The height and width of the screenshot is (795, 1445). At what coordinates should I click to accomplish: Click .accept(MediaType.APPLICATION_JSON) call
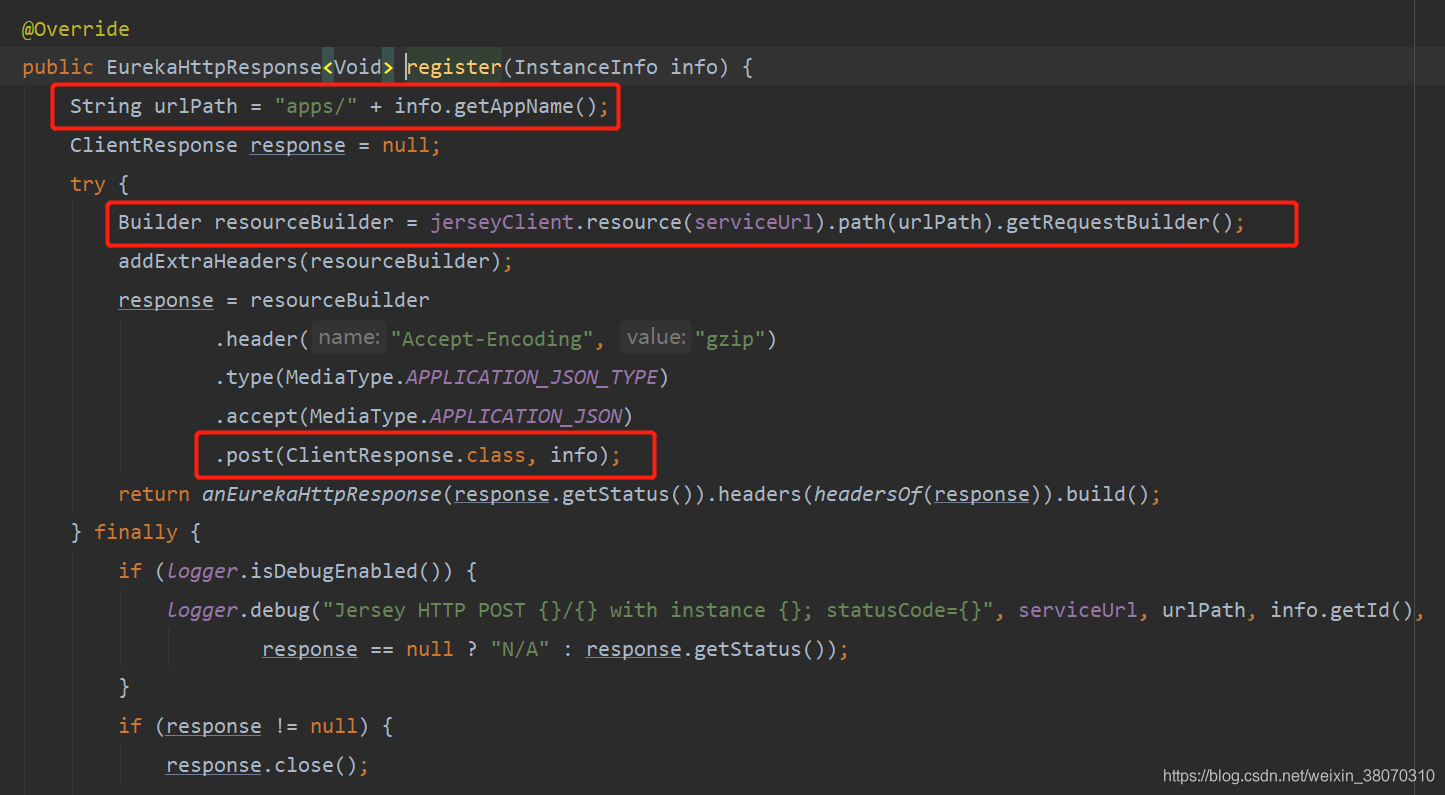(x=424, y=416)
